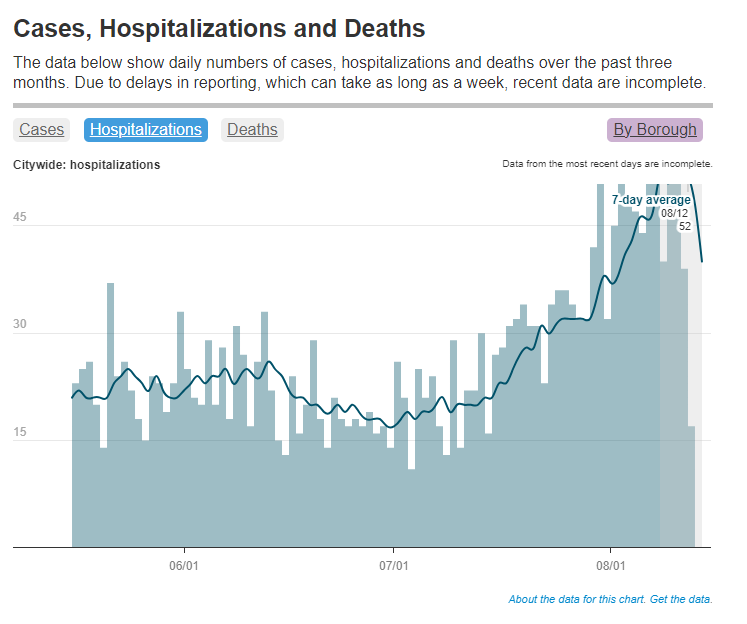Click the 07/01 x-axis date label

tap(394, 565)
